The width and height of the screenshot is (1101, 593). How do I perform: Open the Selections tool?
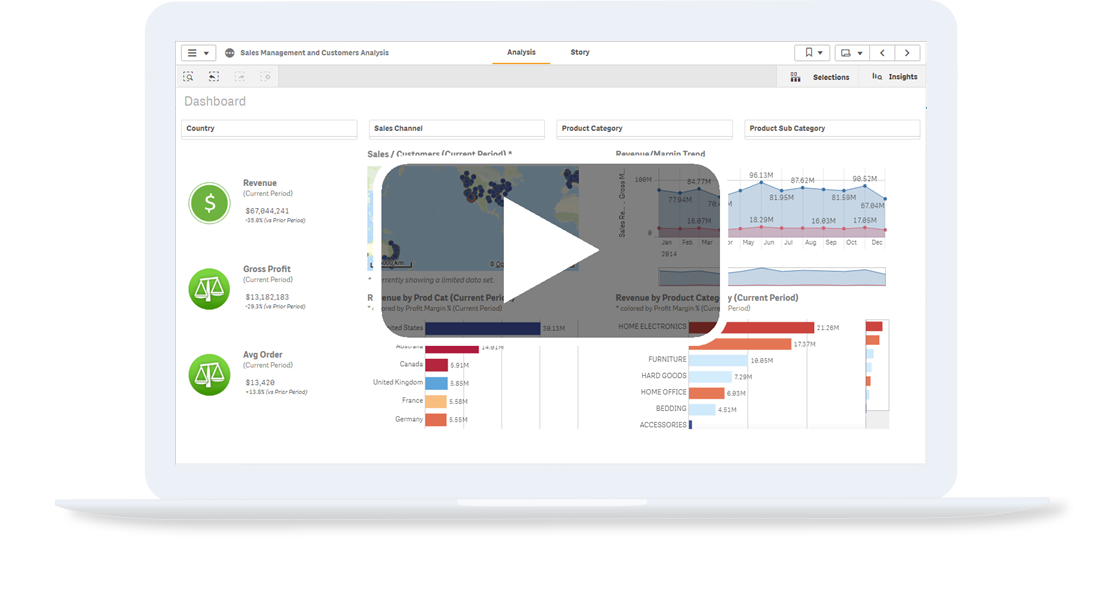[819, 77]
